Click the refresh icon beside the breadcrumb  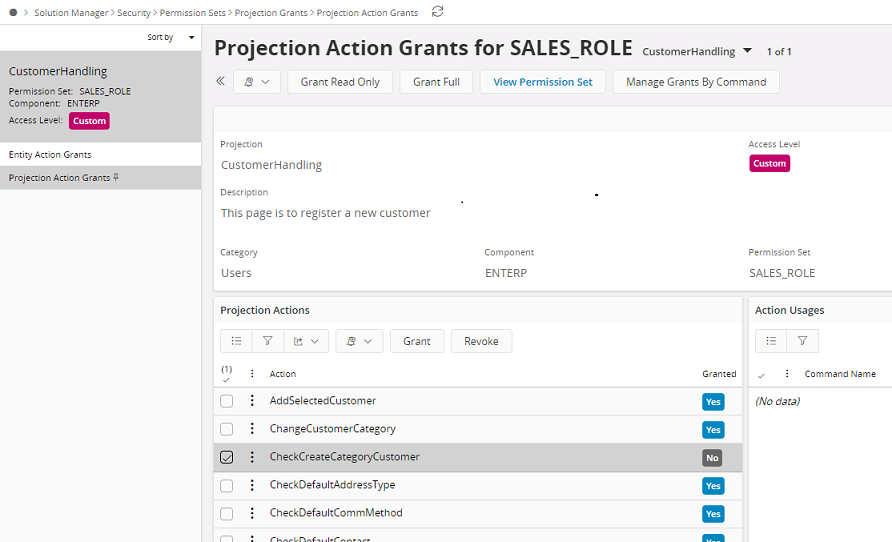pos(437,12)
